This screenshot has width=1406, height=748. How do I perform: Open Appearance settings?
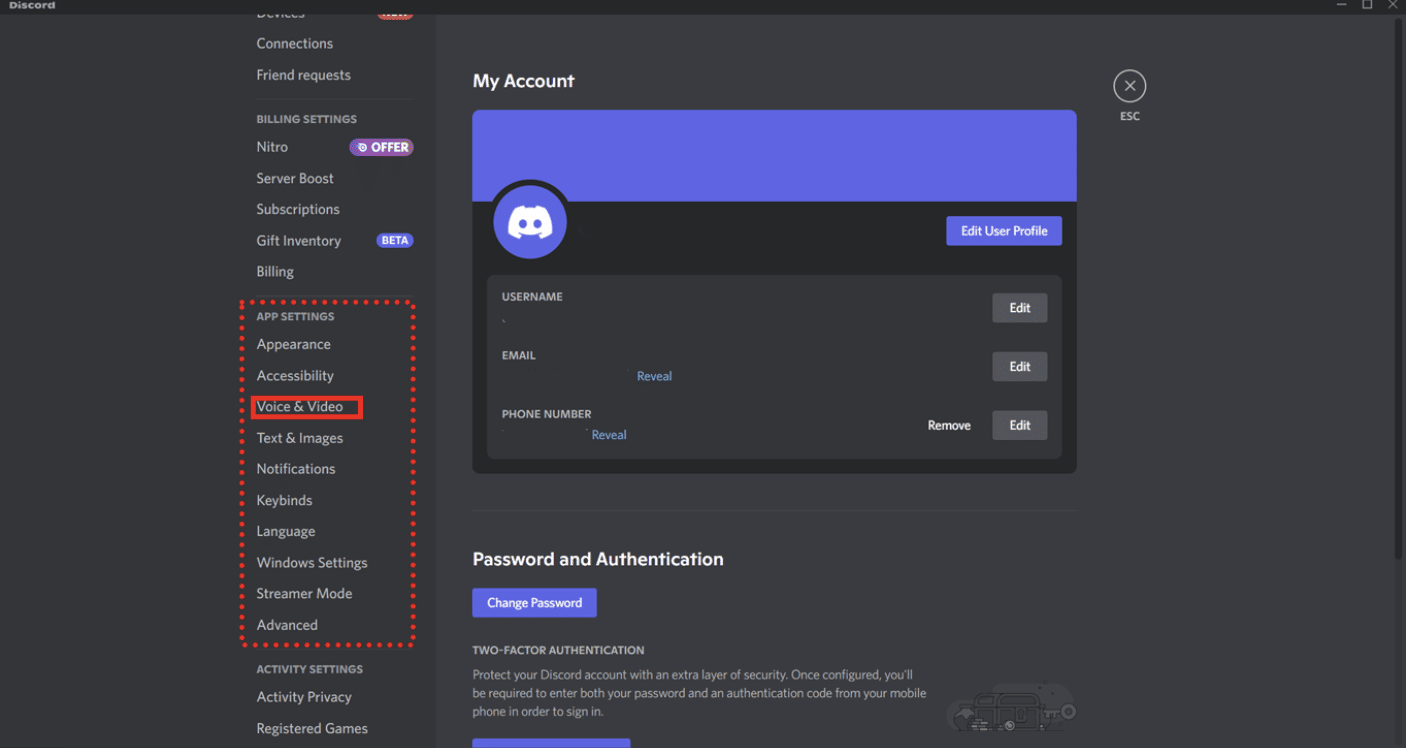294,344
